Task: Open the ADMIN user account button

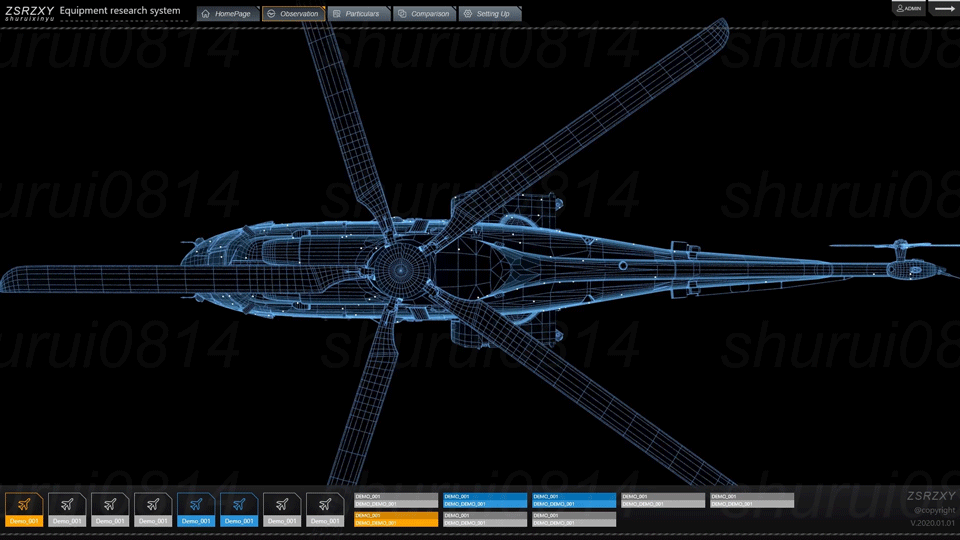Action: pyautogui.click(x=909, y=8)
